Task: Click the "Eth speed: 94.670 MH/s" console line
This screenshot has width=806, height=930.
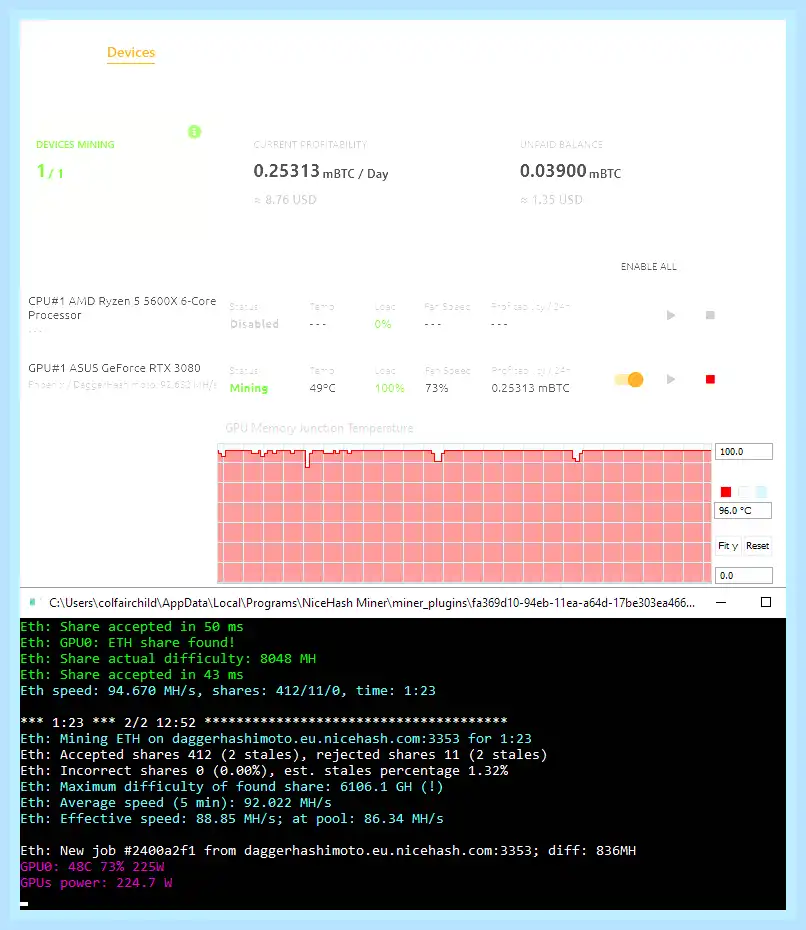Action: pos(228,691)
